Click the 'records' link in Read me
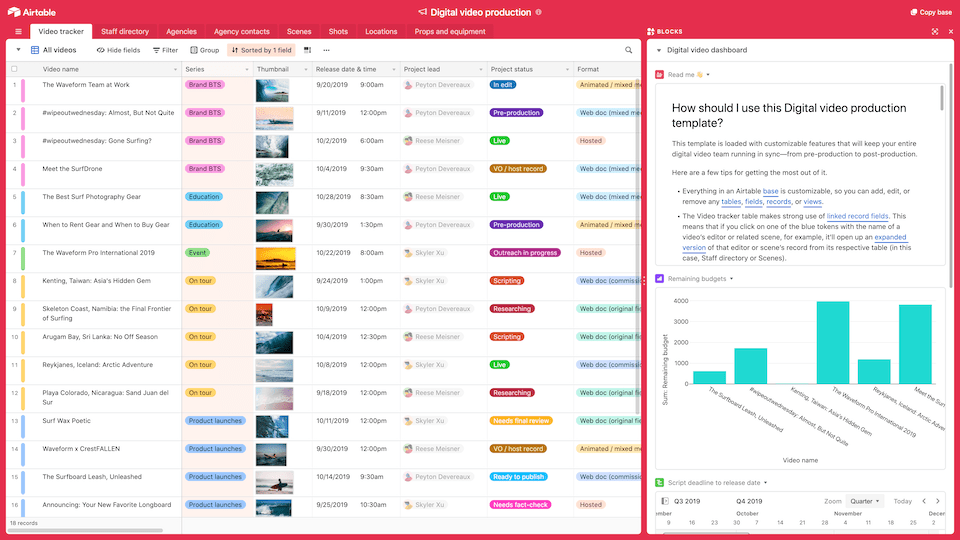 [779, 201]
